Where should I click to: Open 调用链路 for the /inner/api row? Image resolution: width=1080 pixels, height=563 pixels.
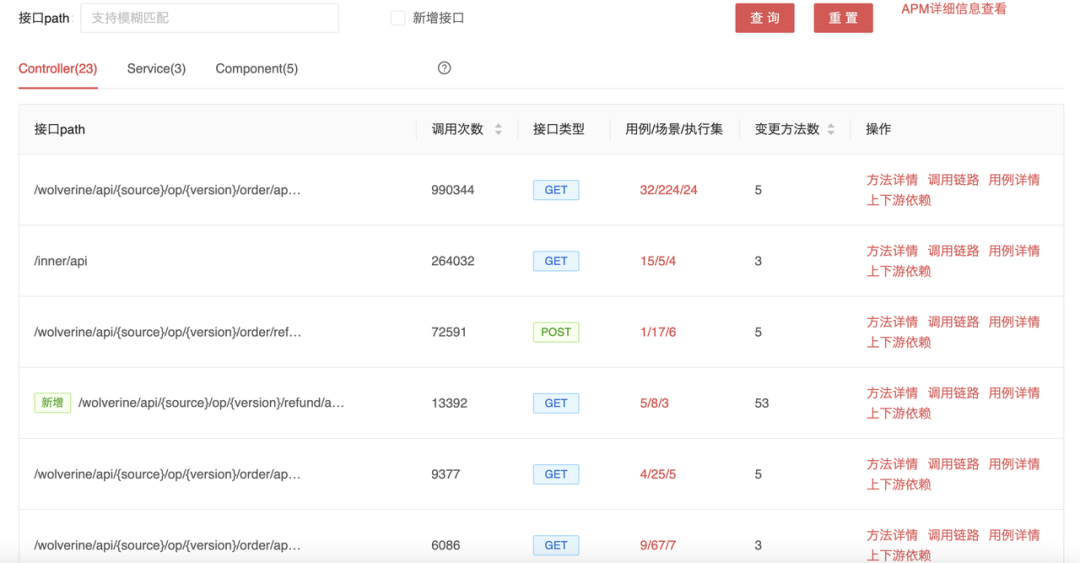tap(953, 251)
